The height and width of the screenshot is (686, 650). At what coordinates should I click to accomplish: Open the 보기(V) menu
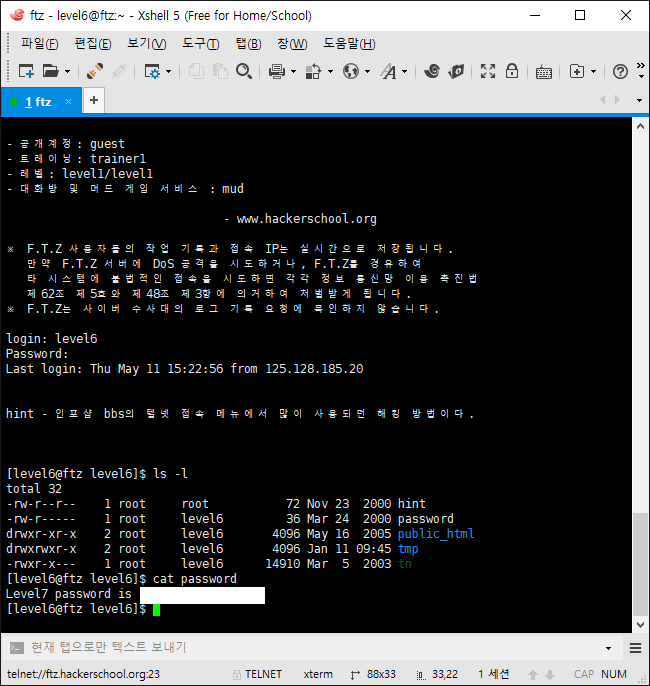147,43
